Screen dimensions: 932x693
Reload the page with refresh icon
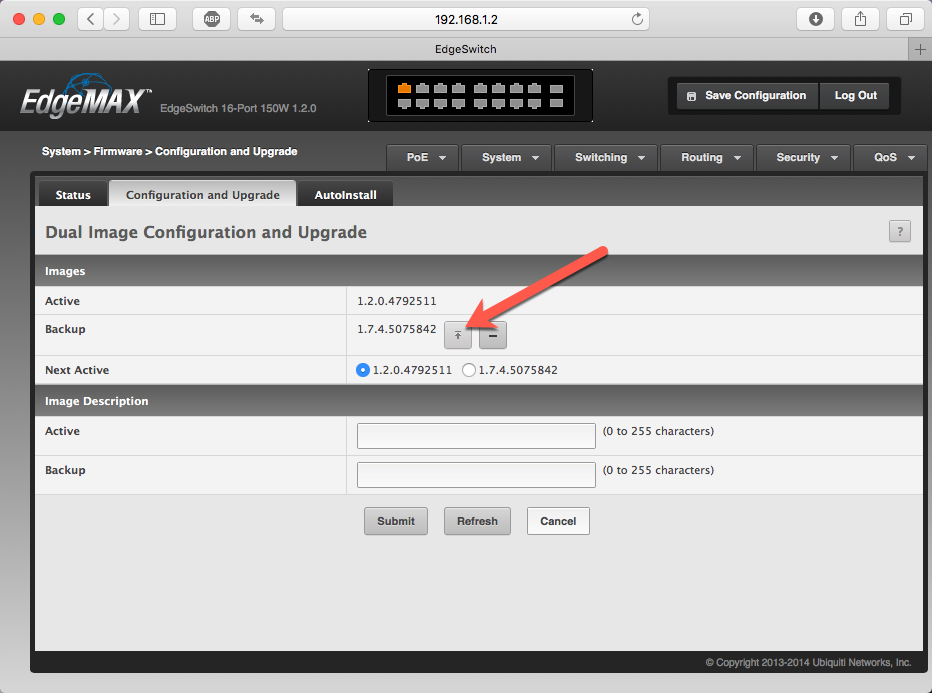pos(637,19)
